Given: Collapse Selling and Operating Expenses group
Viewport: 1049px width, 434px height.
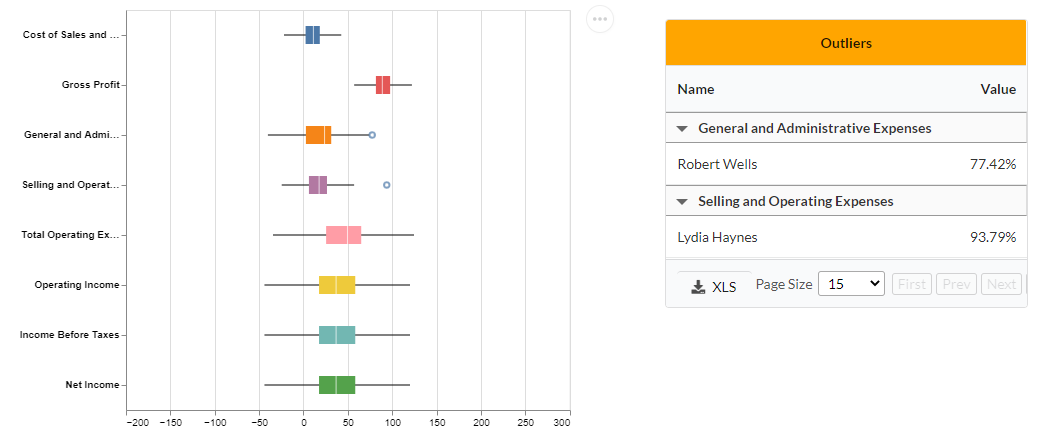Looking at the screenshot, I should 682,202.
